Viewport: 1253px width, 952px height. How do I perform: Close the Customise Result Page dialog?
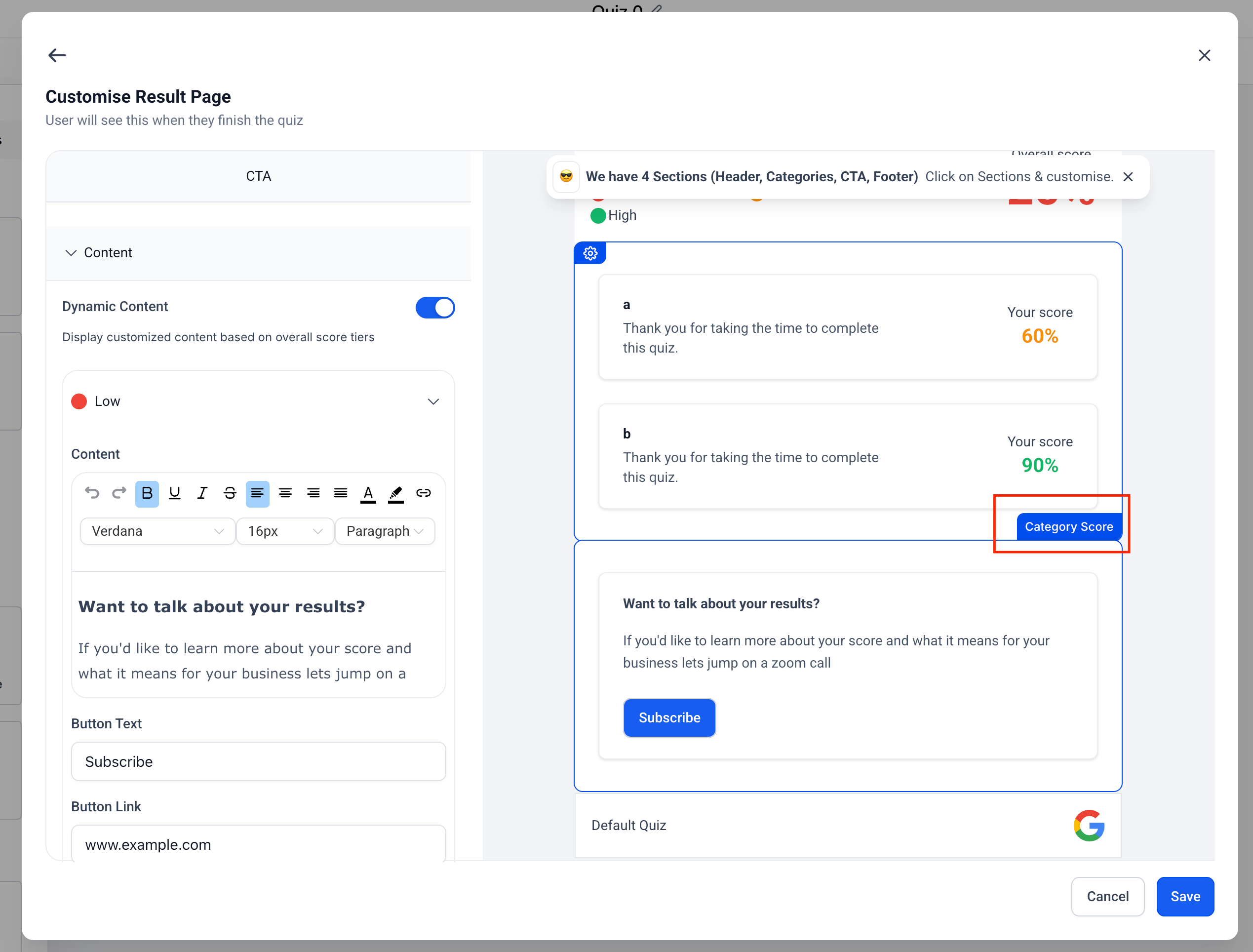coord(1204,55)
